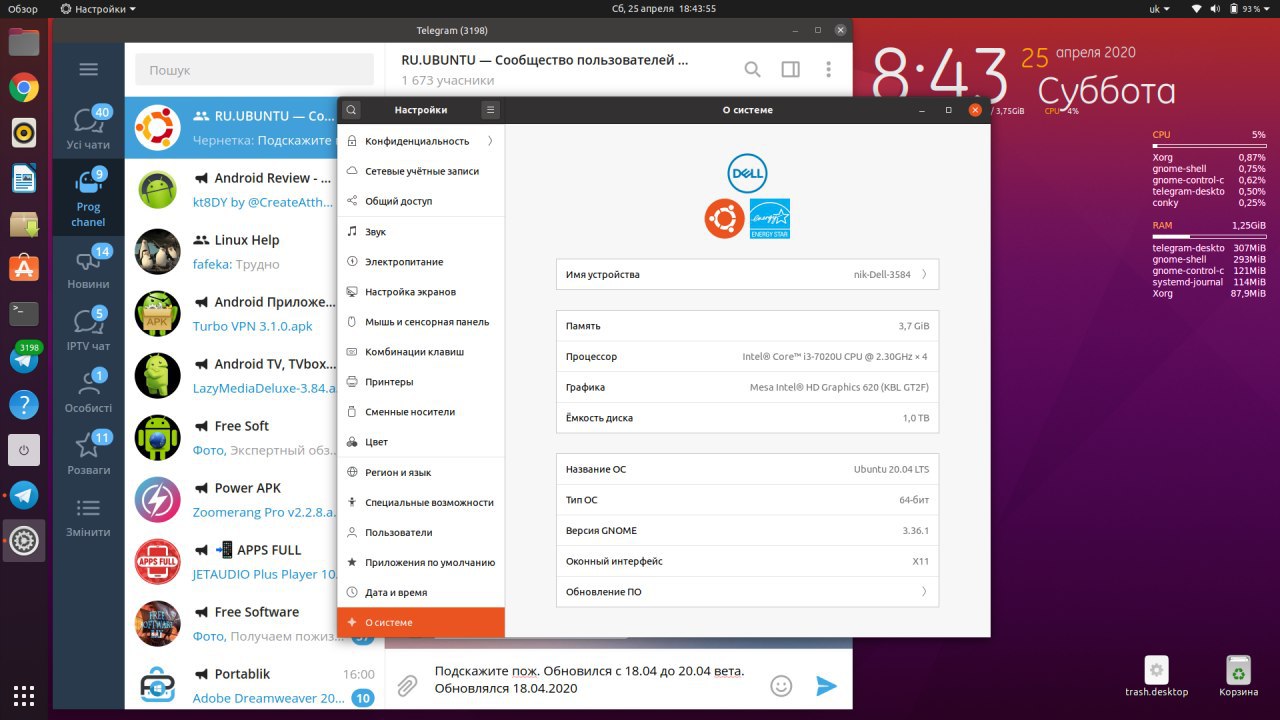Image resolution: width=1280 pixels, height=720 pixels.
Task: Open Корзина trash icon on desktop
Action: click(x=1238, y=677)
